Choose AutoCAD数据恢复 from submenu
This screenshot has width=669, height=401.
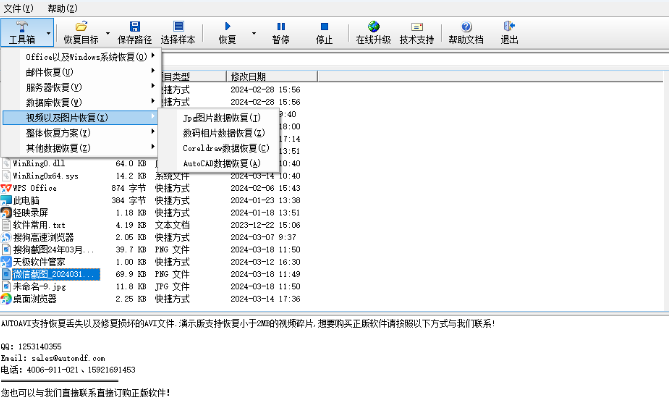click(x=221, y=163)
